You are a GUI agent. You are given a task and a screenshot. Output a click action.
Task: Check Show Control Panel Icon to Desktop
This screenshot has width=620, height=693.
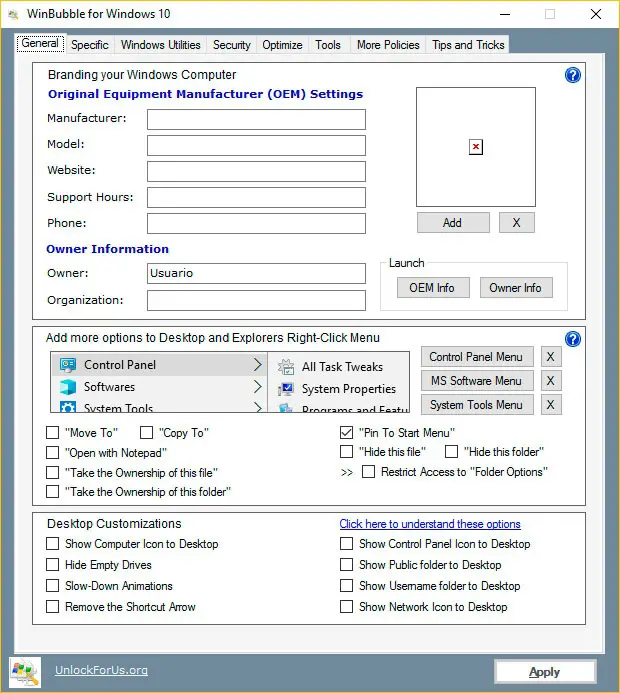tap(346, 544)
